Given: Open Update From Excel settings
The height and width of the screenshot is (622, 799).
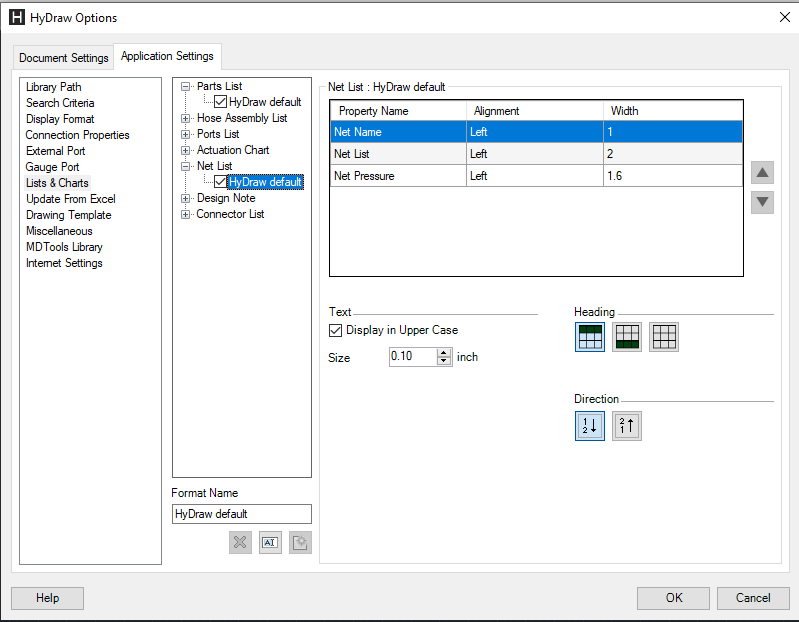Looking at the screenshot, I should click(71, 199).
